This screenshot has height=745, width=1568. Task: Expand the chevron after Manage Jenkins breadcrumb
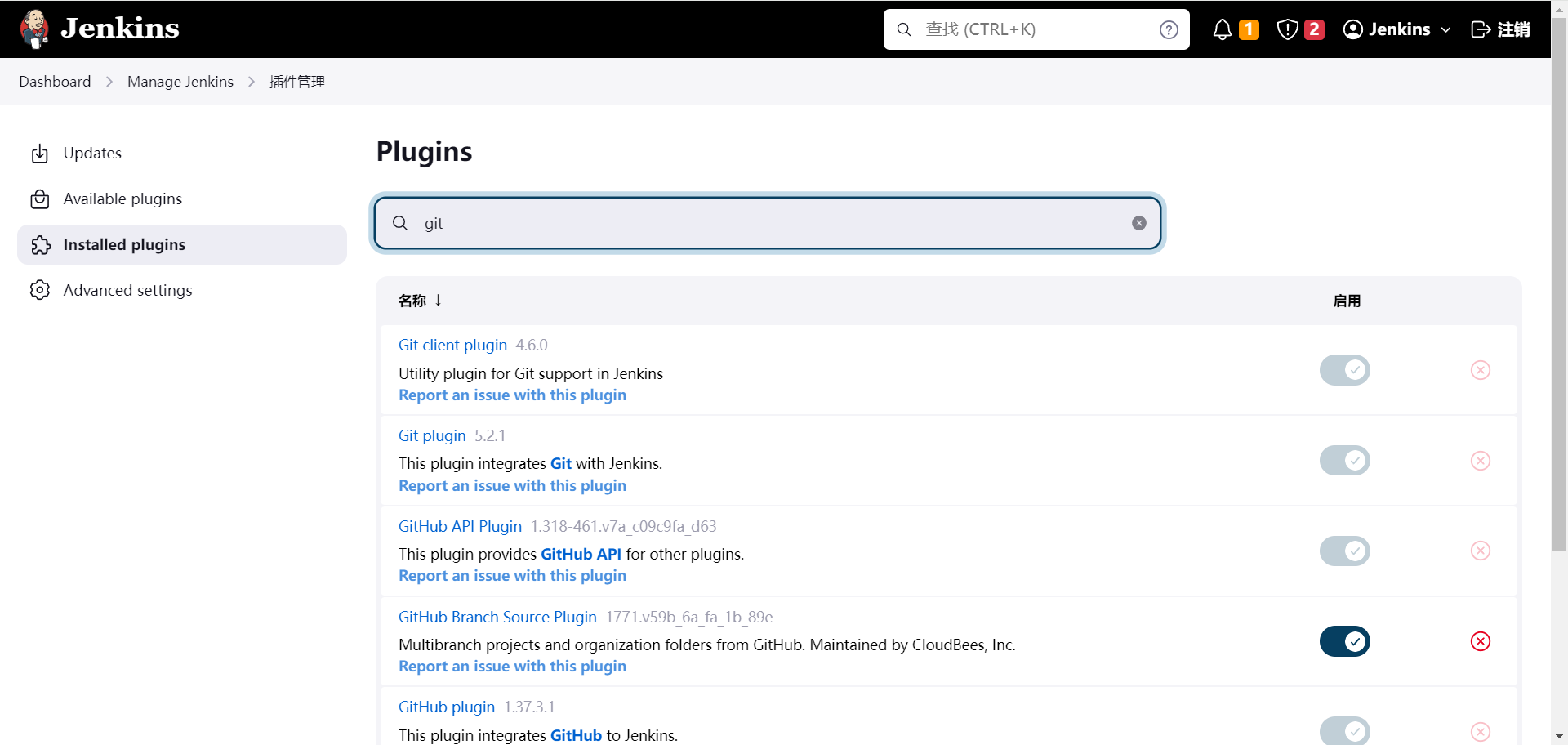pyautogui.click(x=252, y=82)
